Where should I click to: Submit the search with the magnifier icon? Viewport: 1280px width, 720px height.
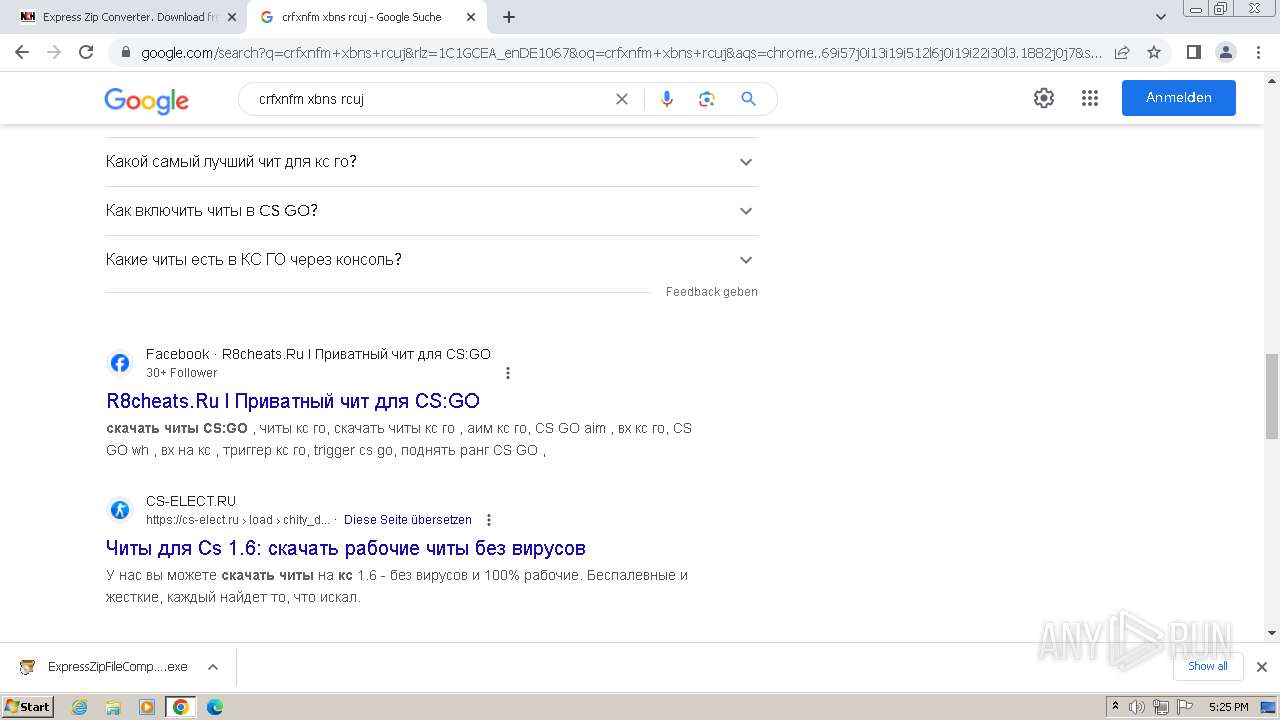pos(748,99)
